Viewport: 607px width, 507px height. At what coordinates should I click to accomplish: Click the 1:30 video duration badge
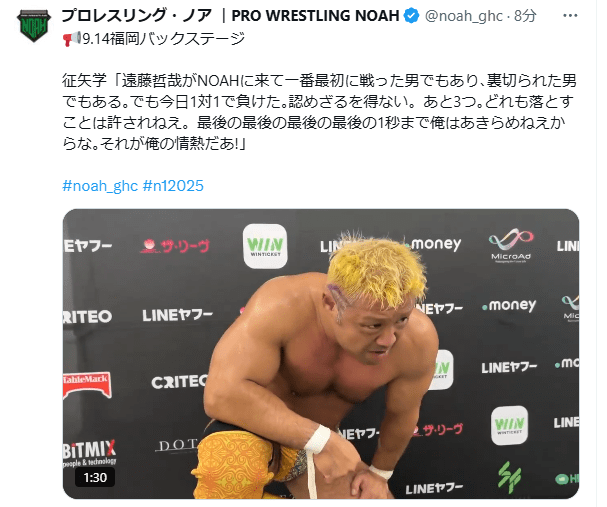click(95, 477)
